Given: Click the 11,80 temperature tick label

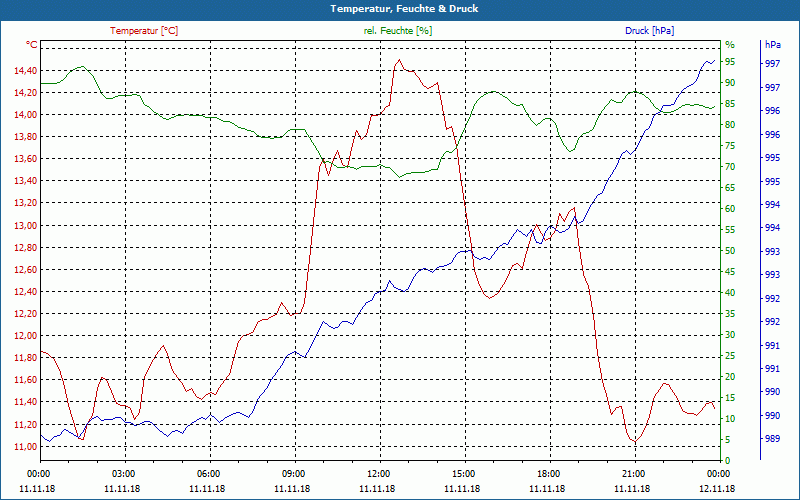Looking at the screenshot, I should click(26, 358).
